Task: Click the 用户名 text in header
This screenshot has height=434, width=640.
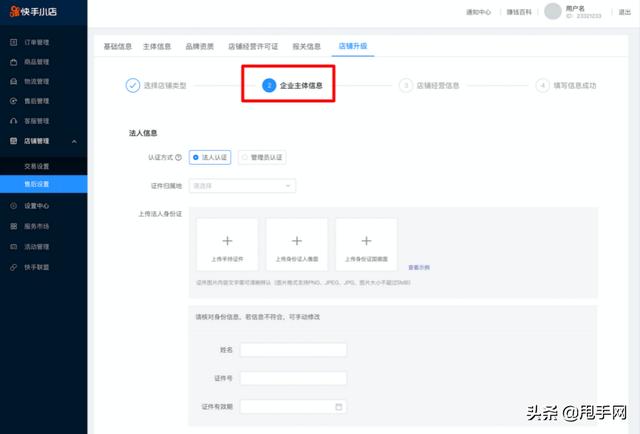Action: [x=575, y=8]
